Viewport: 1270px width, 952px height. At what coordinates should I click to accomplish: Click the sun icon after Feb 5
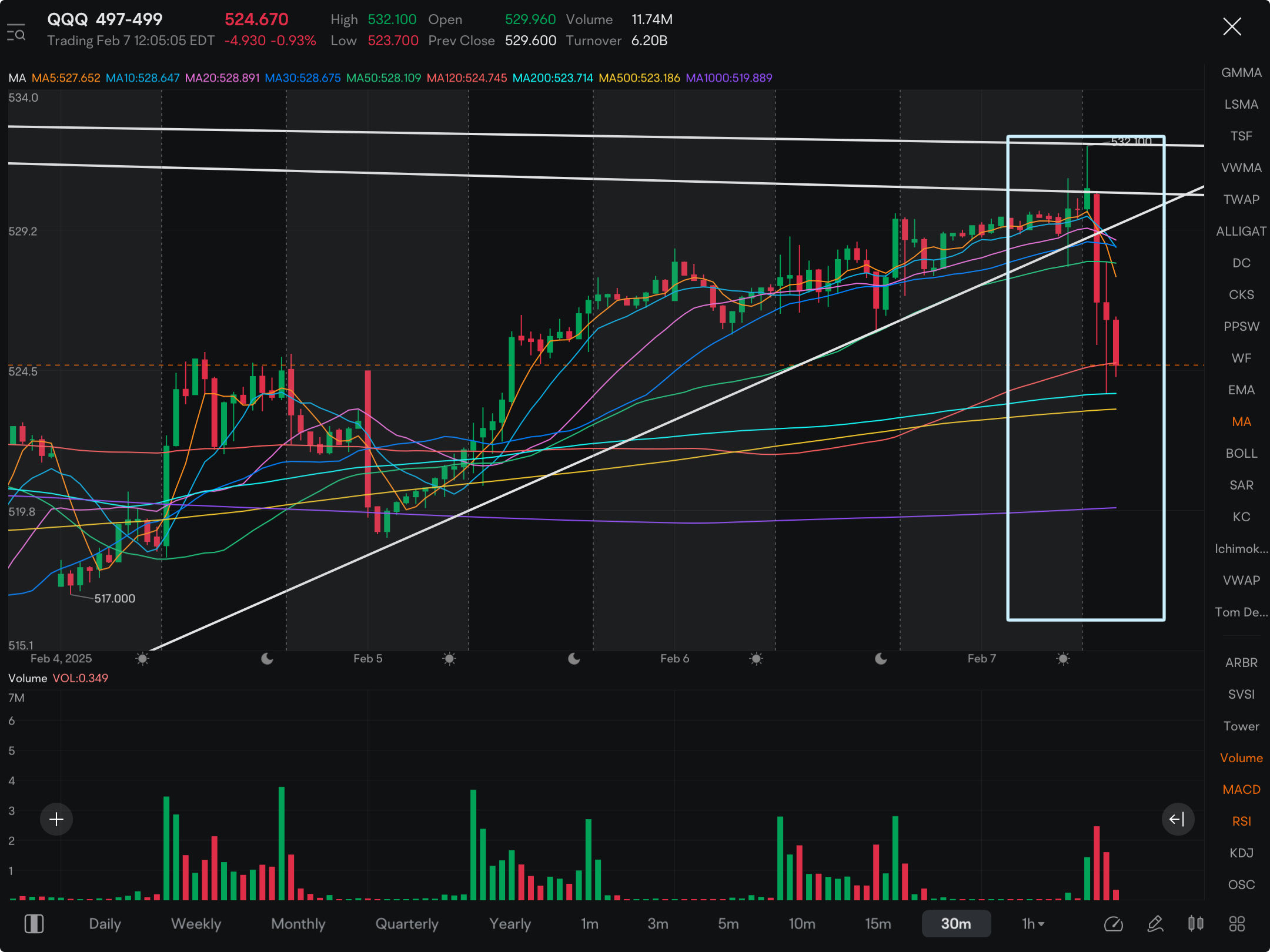tap(449, 659)
